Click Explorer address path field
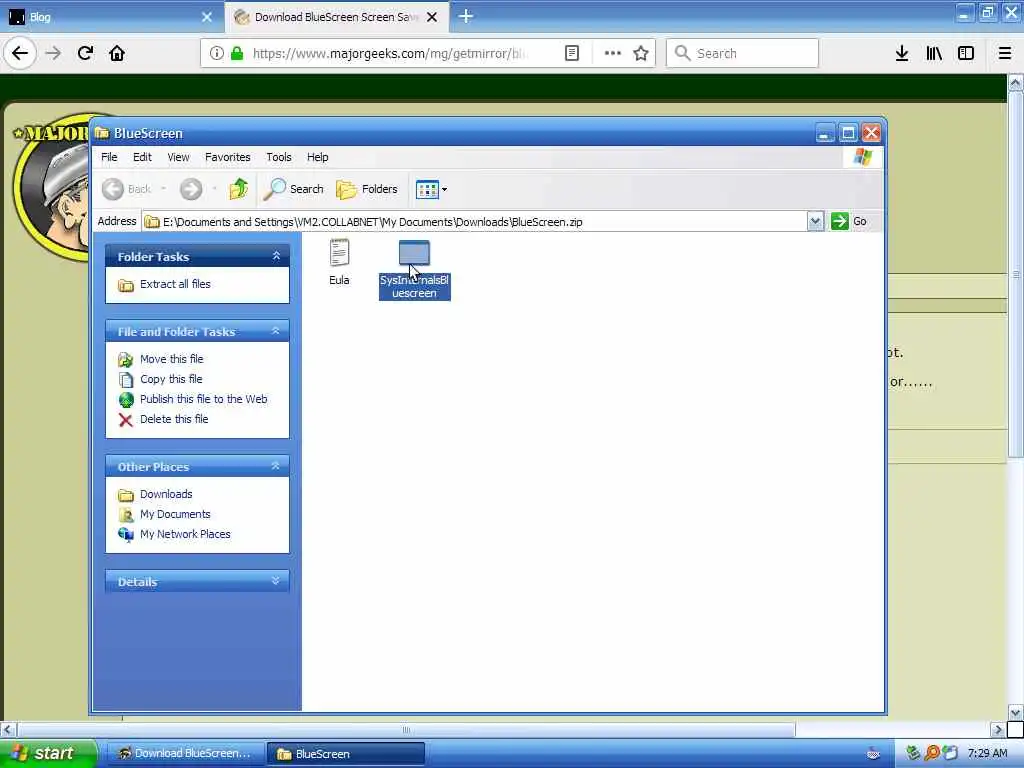 (x=475, y=221)
